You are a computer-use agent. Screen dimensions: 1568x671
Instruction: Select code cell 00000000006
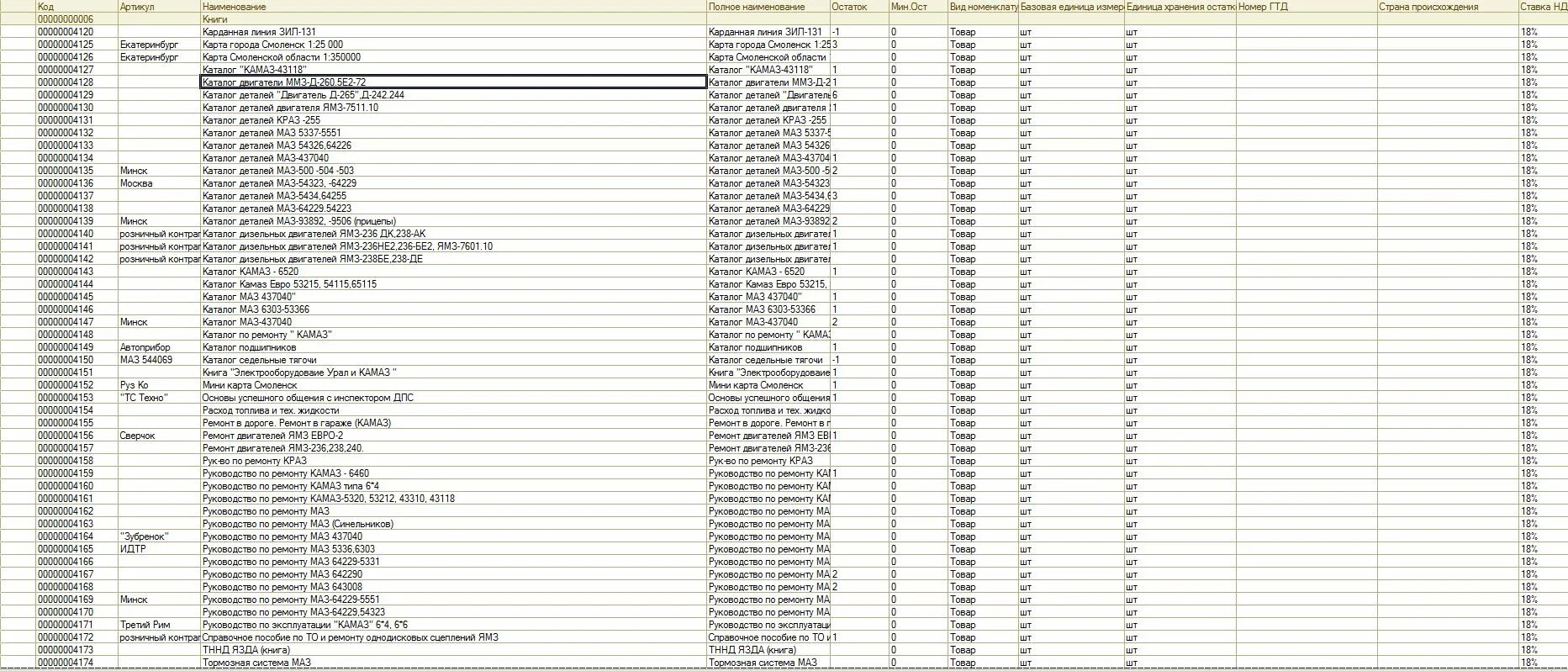[x=77, y=19]
